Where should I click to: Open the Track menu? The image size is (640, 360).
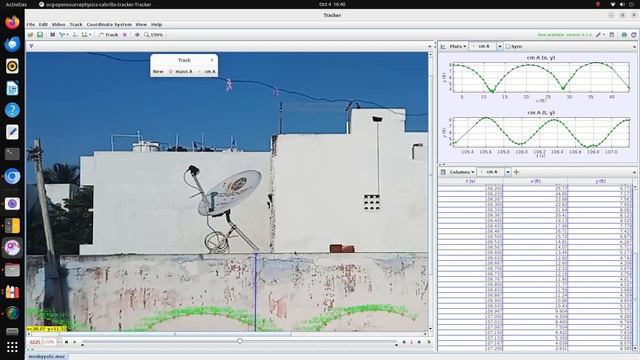point(76,24)
